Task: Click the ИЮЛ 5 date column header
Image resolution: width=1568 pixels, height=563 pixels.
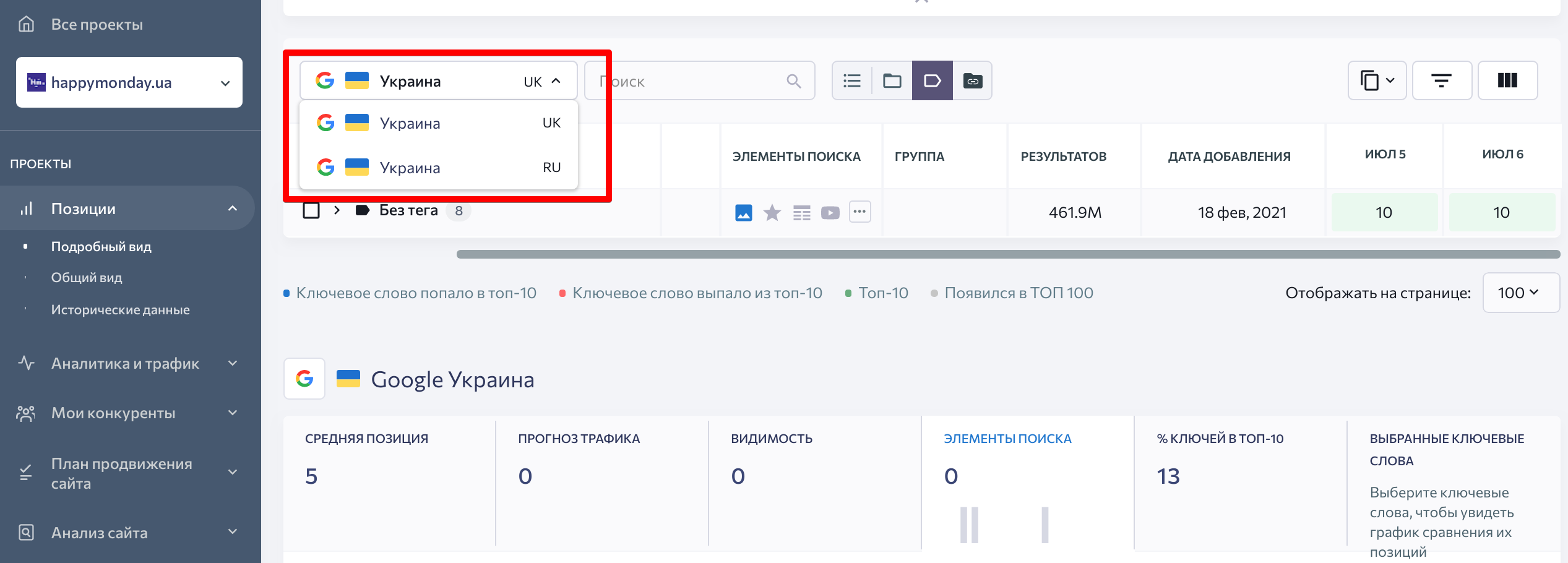Action: coord(1385,154)
